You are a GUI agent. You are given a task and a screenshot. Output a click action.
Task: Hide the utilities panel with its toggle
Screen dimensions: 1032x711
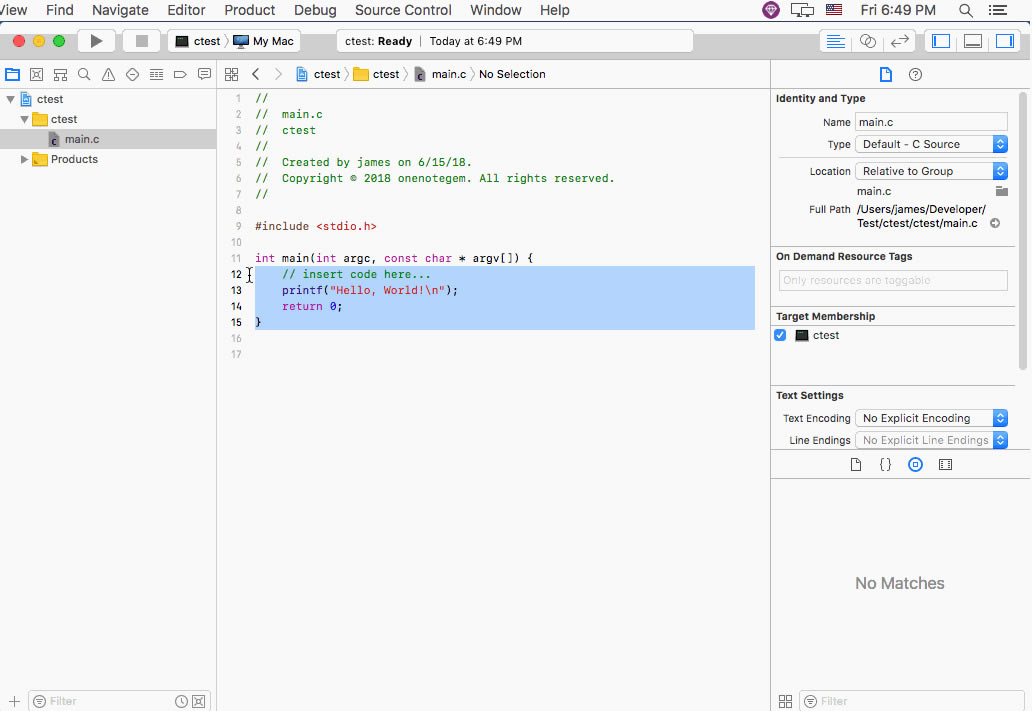[1003, 40]
